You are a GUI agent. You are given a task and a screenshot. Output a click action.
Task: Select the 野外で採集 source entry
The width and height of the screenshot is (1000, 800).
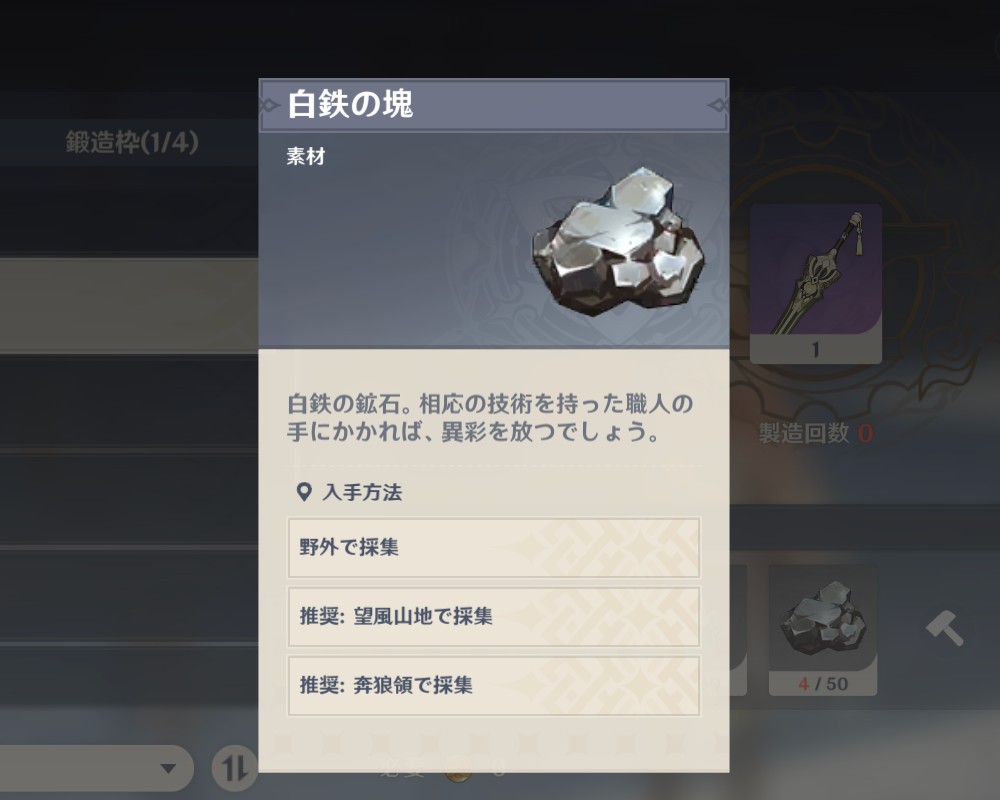(494, 548)
